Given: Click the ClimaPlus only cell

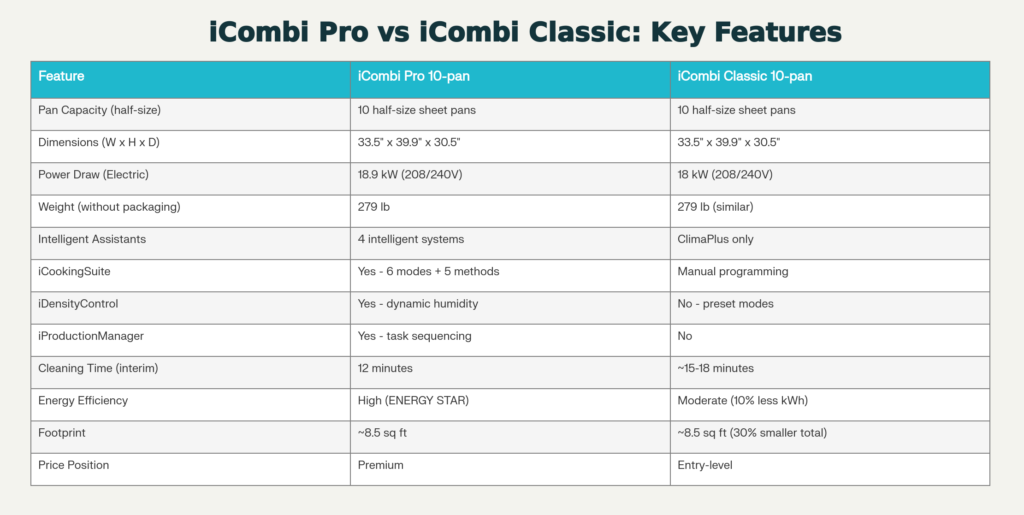Looking at the screenshot, I should point(714,240).
